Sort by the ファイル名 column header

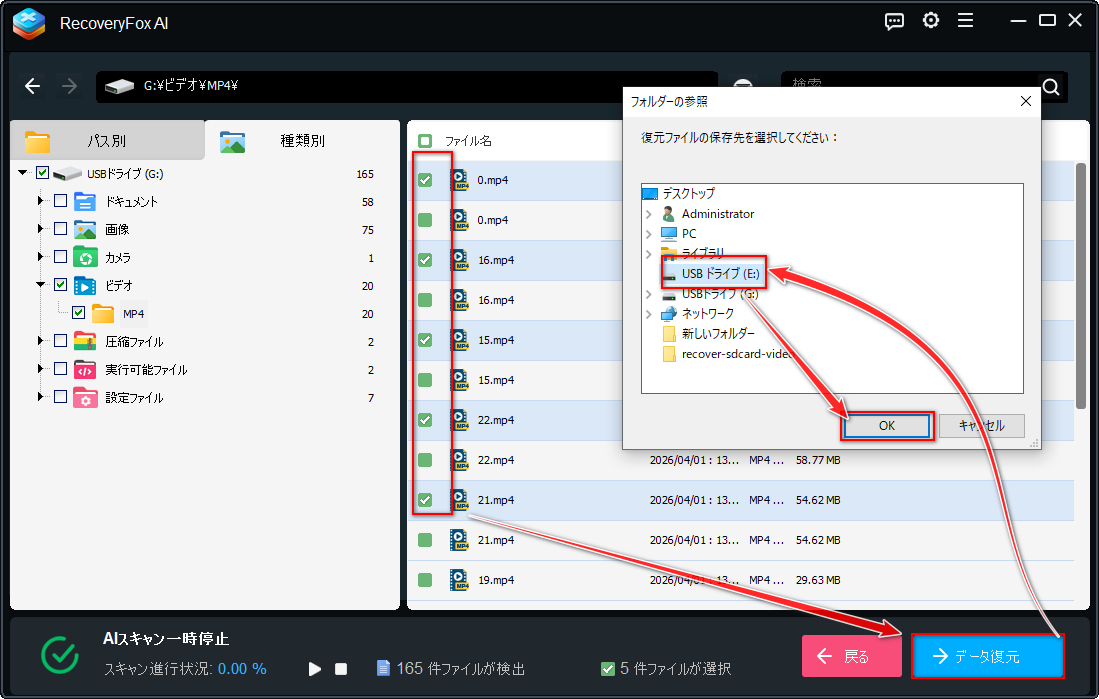point(468,141)
